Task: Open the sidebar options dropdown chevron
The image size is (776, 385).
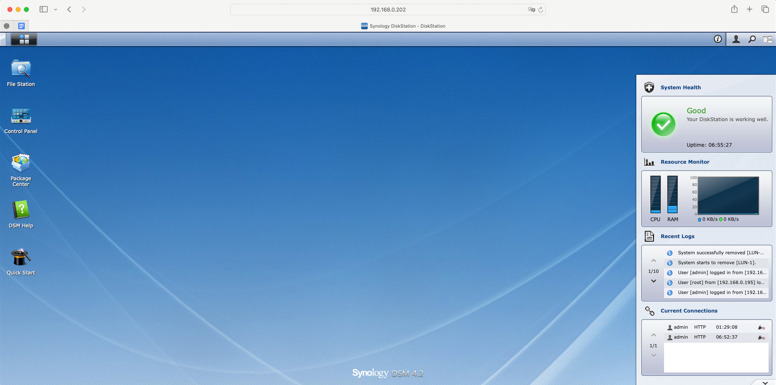Action: (x=55, y=9)
